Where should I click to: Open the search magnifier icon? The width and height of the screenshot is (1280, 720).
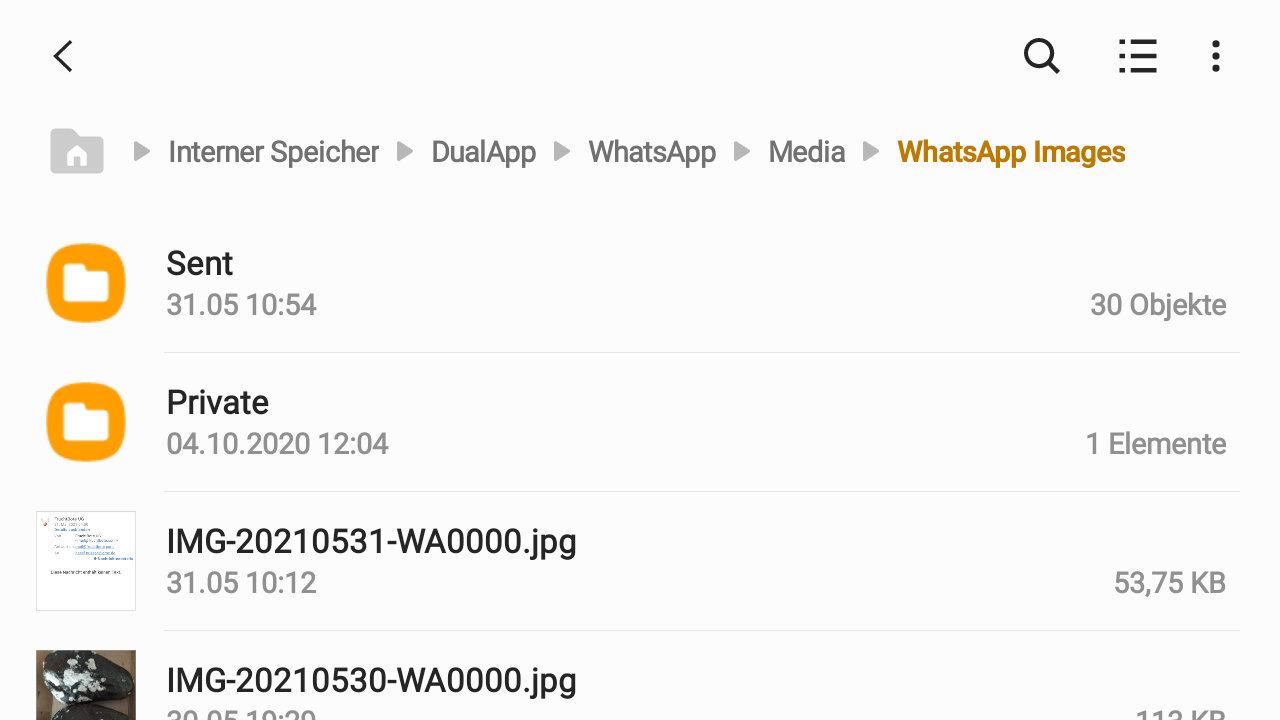pyautogui.click(x=1041, y=56)
